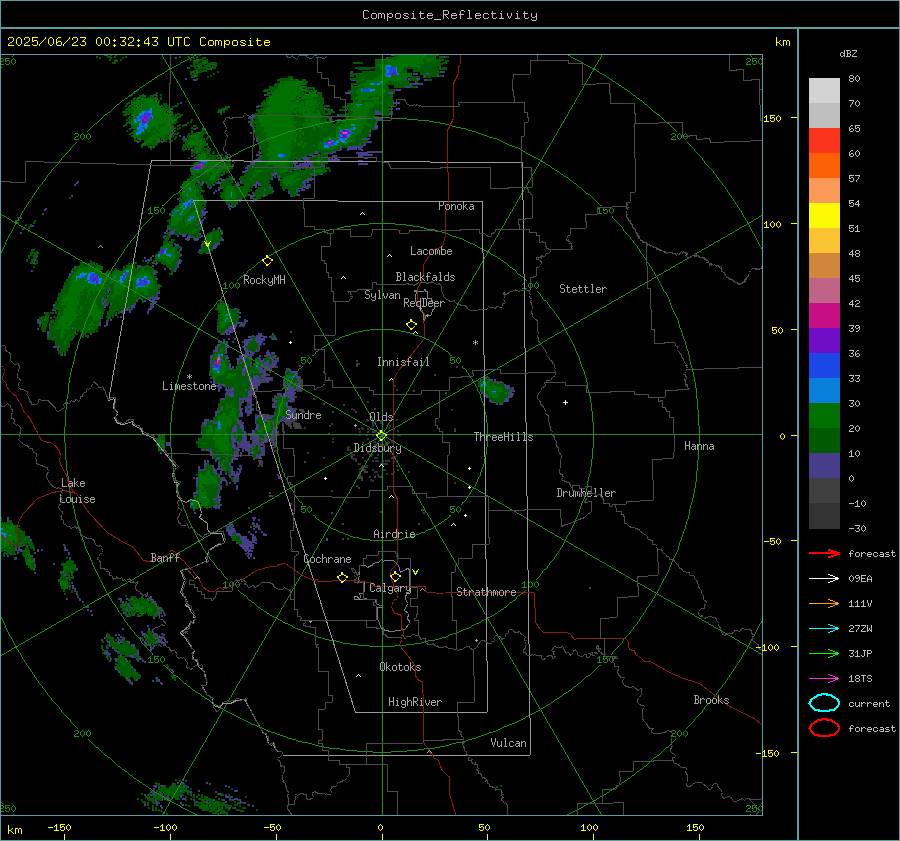Image resolution: width=900 pixels, height=841 pixels.
Task: Select the Hanna label
Action: (699, 446)
